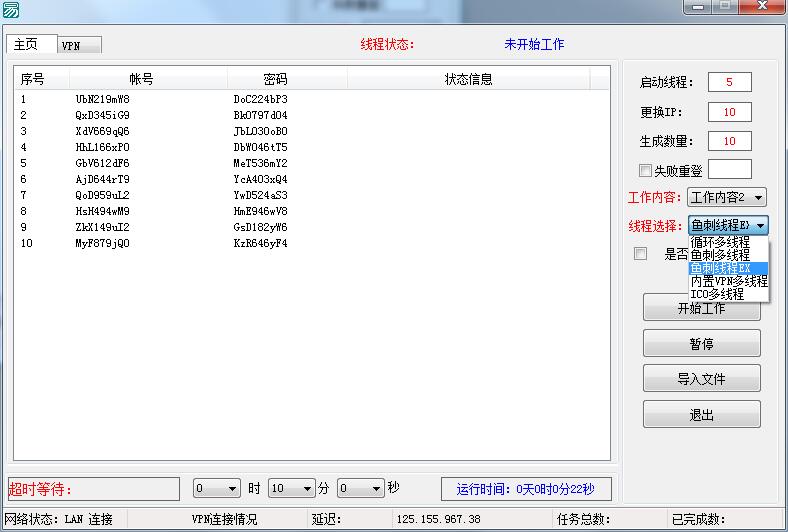Collapse the 线程选择 dropdown via its arrow
This screenshot has height=532, width=788.
click(759, 226)
